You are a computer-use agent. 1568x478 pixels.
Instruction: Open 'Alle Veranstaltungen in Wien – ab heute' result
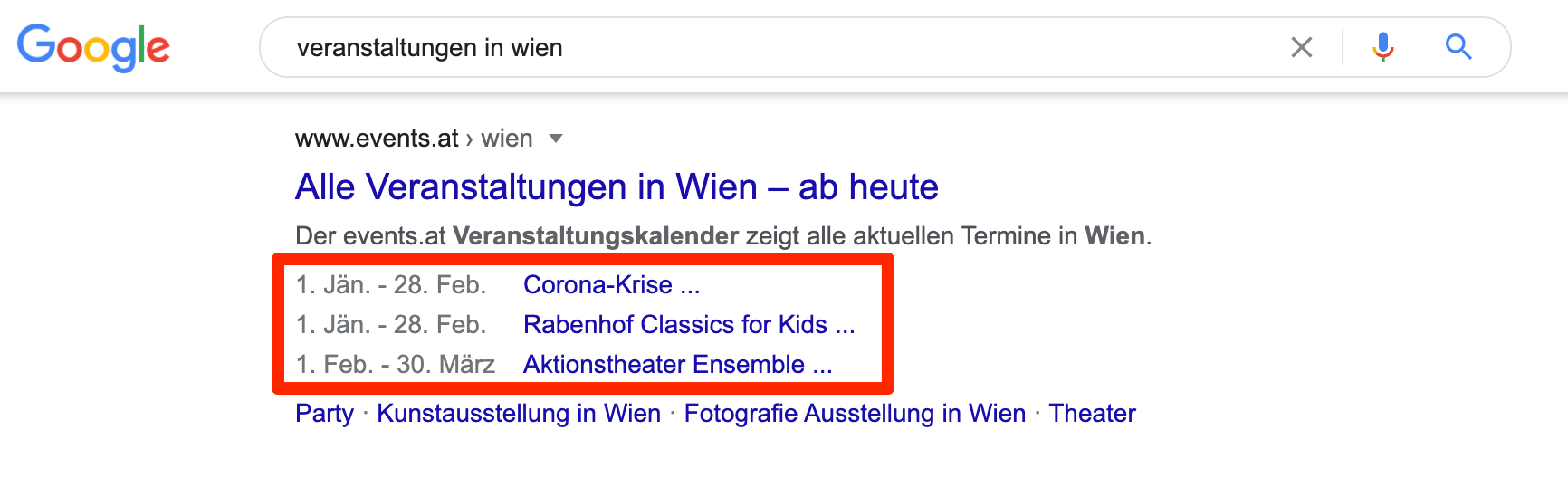point(617,187)
